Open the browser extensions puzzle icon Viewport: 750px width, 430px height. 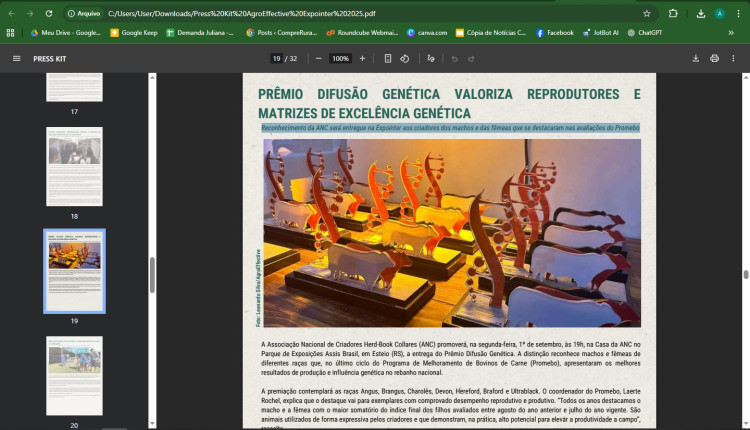point(673,14)
